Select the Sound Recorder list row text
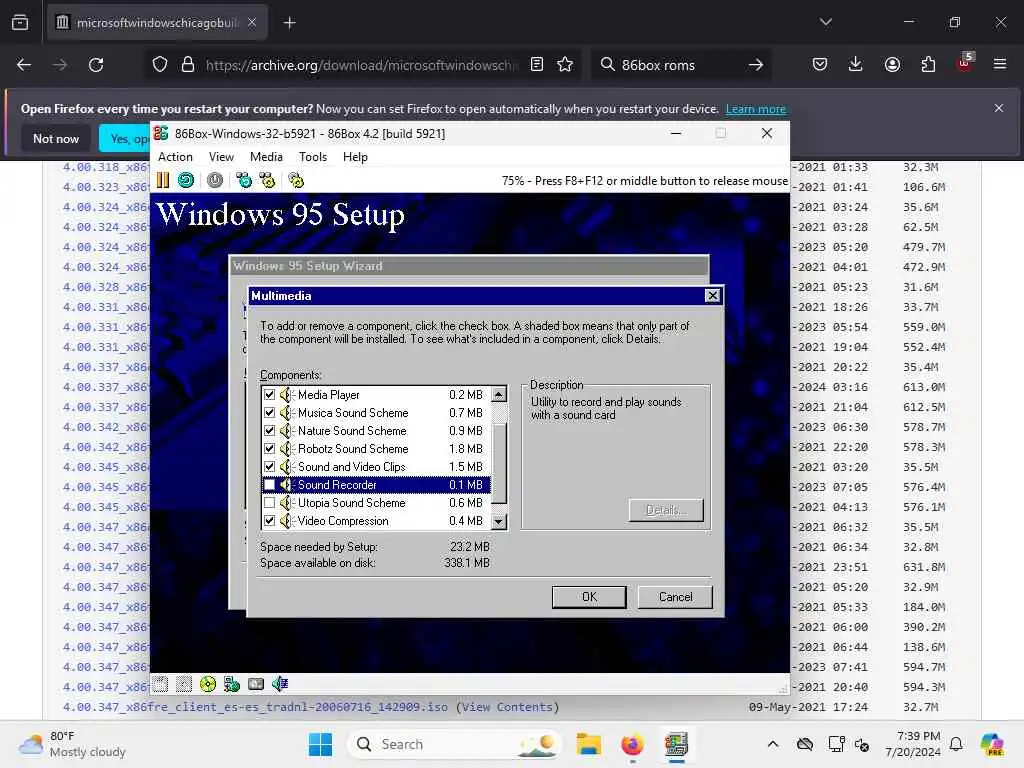The height and width of the screenshot is (768, 1024). point(337,485)
